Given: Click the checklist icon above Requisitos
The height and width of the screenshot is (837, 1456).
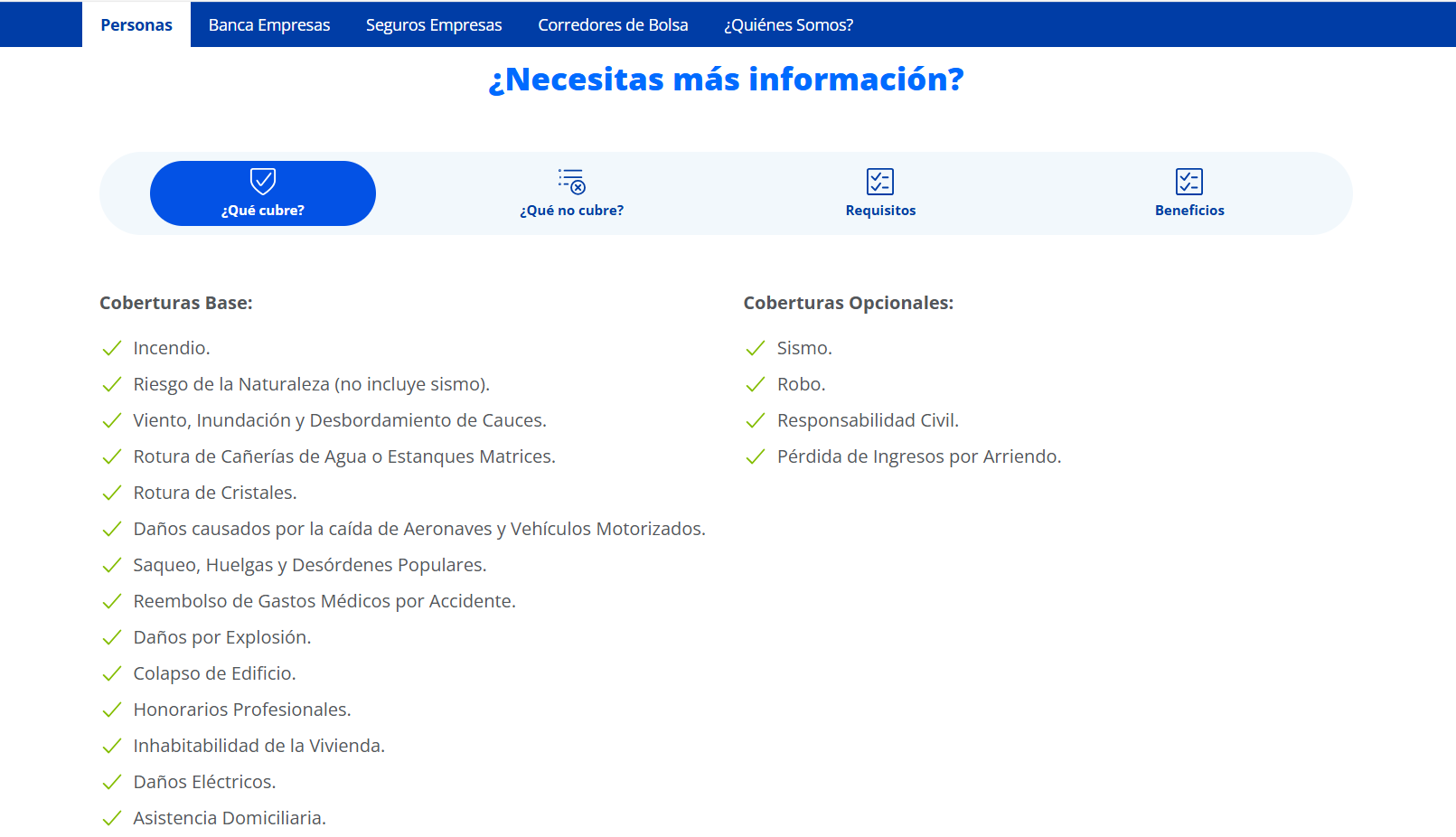Looking at the screenshot, I should pyautogui.click(x=880, y=182).
